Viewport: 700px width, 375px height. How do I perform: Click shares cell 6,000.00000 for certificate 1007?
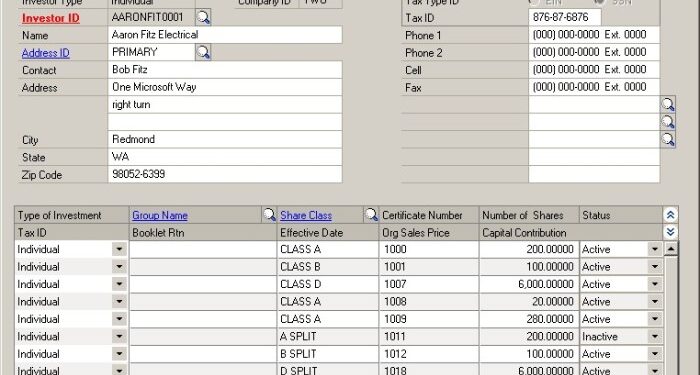click(x=529, y=284)
